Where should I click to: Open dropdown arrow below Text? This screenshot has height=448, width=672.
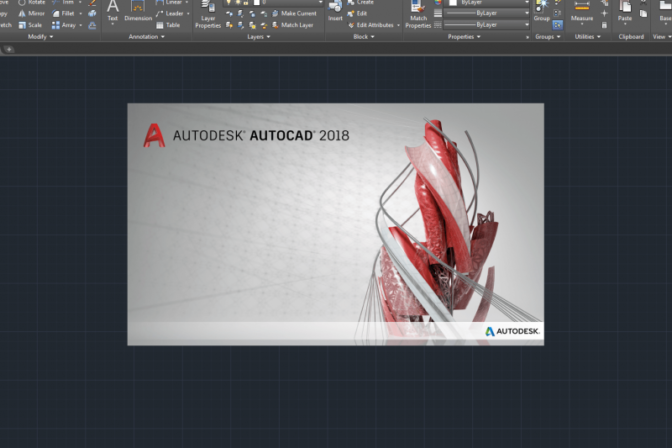[113, 24]
